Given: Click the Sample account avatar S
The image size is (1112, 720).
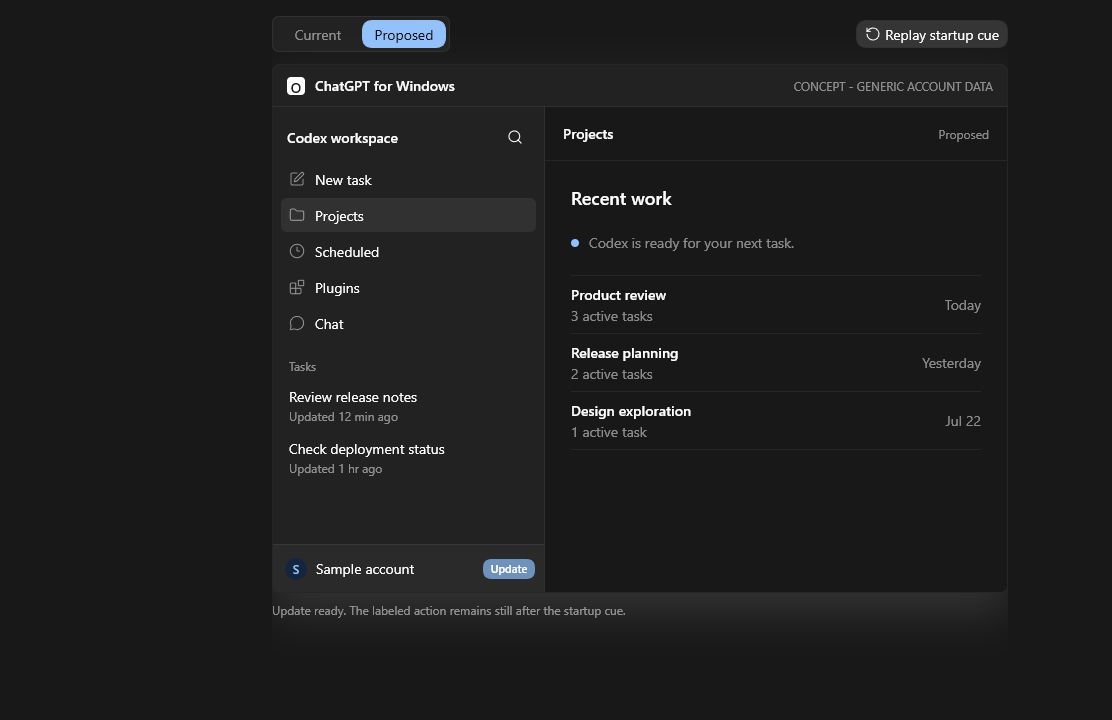Looking at the screenshot, I should [x=296, y=570].
